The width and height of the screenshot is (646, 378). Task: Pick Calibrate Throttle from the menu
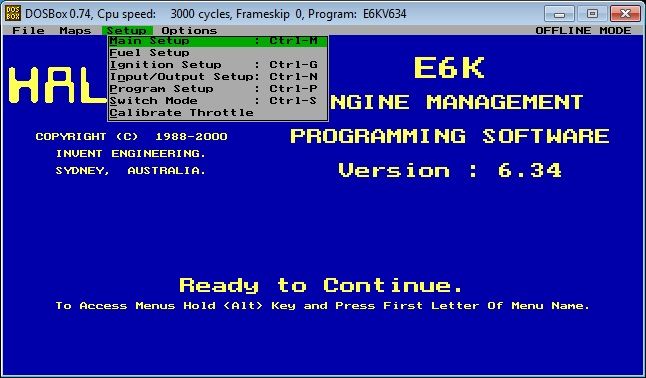tap(218, 113)
